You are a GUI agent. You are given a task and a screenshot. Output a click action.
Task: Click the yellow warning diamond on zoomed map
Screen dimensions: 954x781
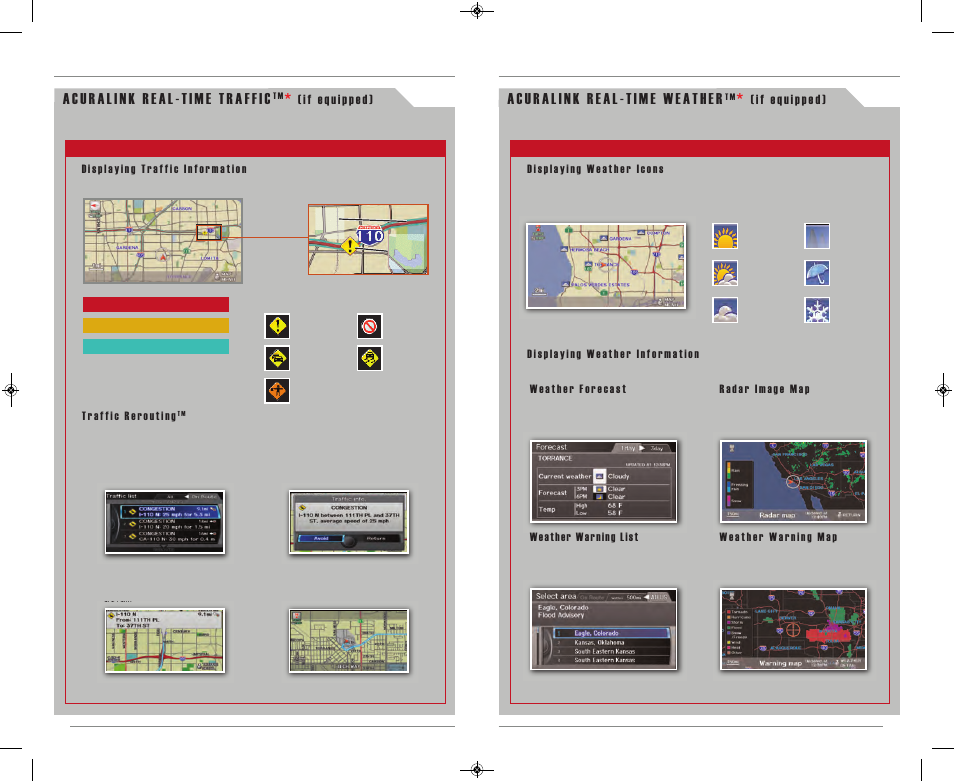click(349, 247)
